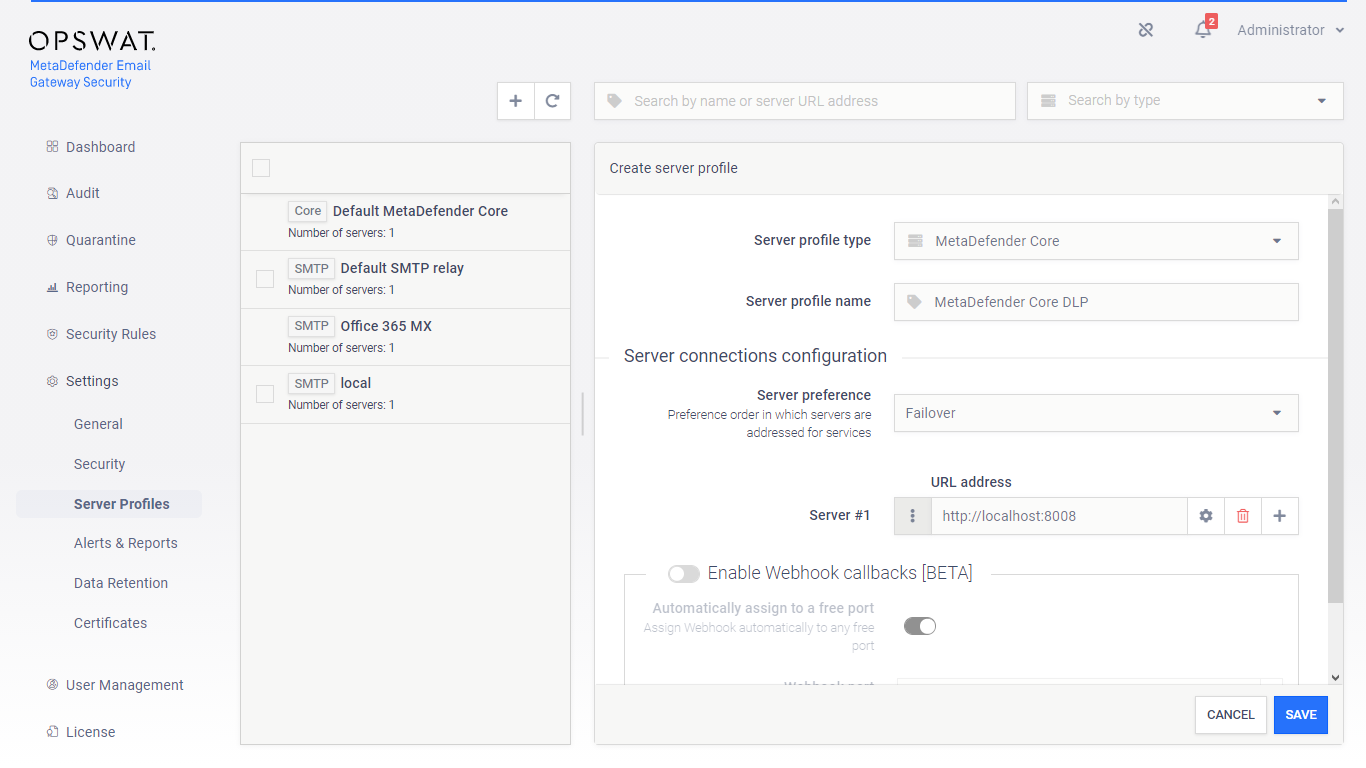Click the Settings gear icon in sidebar
Image resolution: width=1366 pixels, height=768 pixels.
(52, 381)
